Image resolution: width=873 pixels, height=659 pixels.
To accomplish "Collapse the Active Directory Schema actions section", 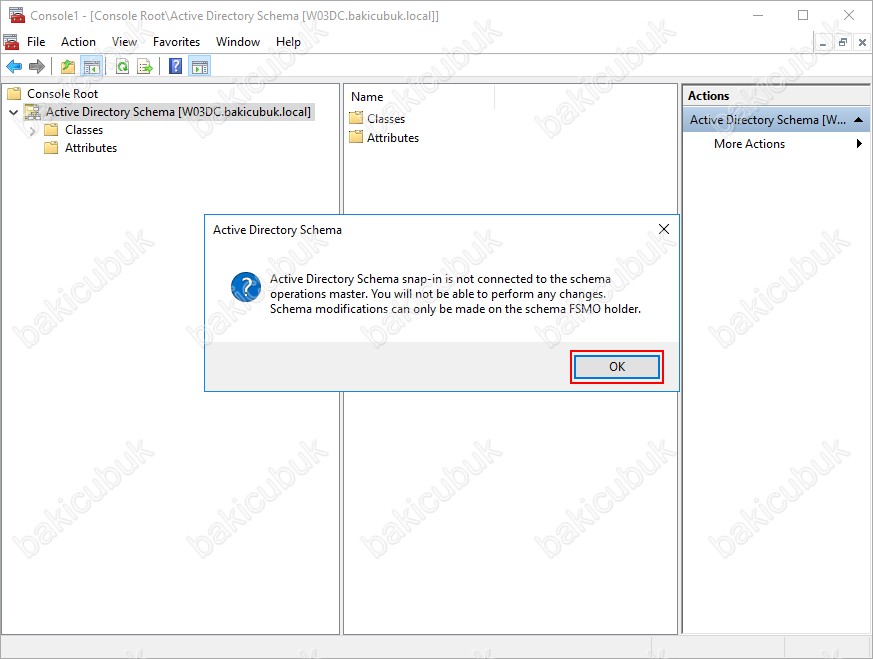I will click(x=859, y=120).
